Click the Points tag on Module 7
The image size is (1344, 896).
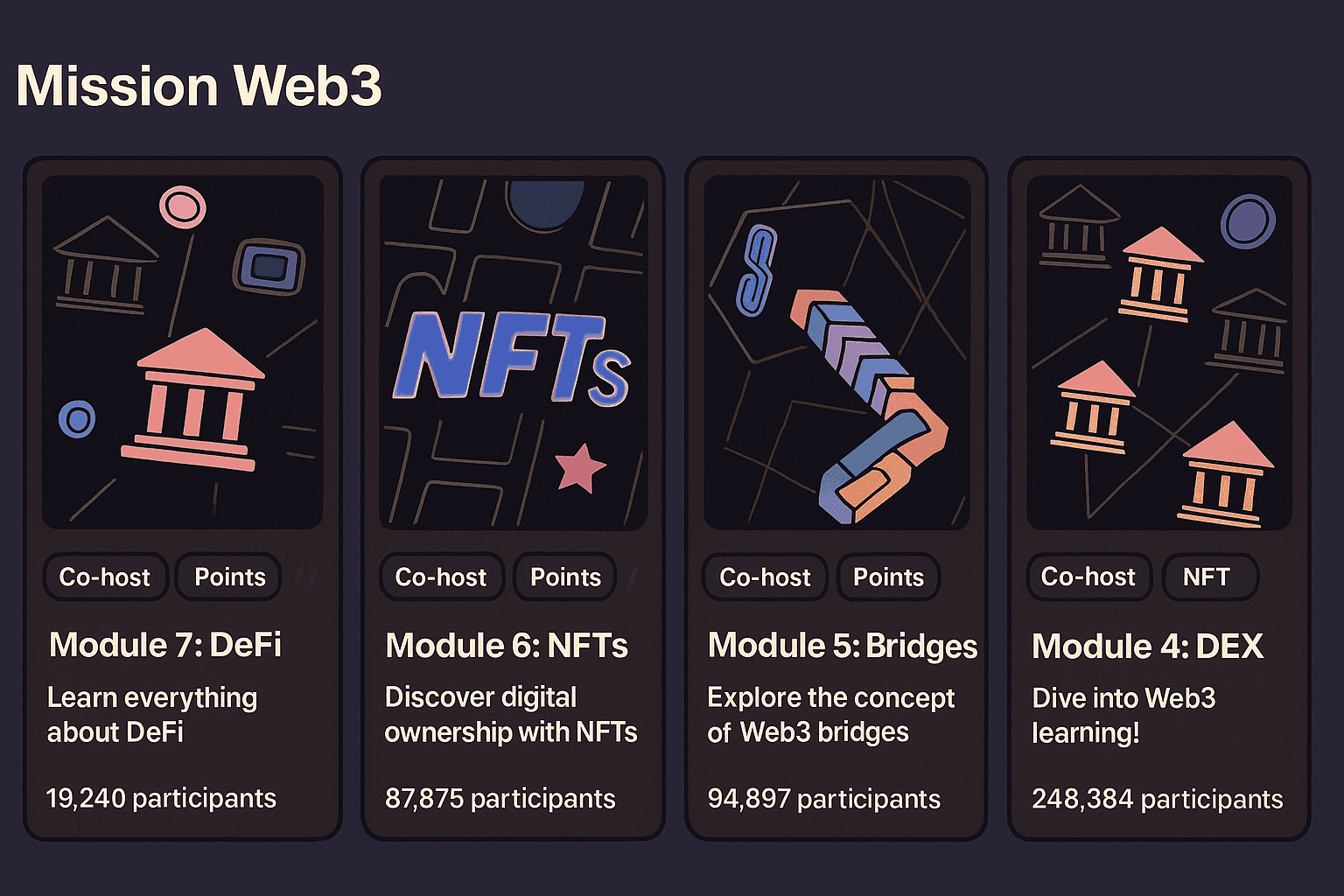pos(229,577)
